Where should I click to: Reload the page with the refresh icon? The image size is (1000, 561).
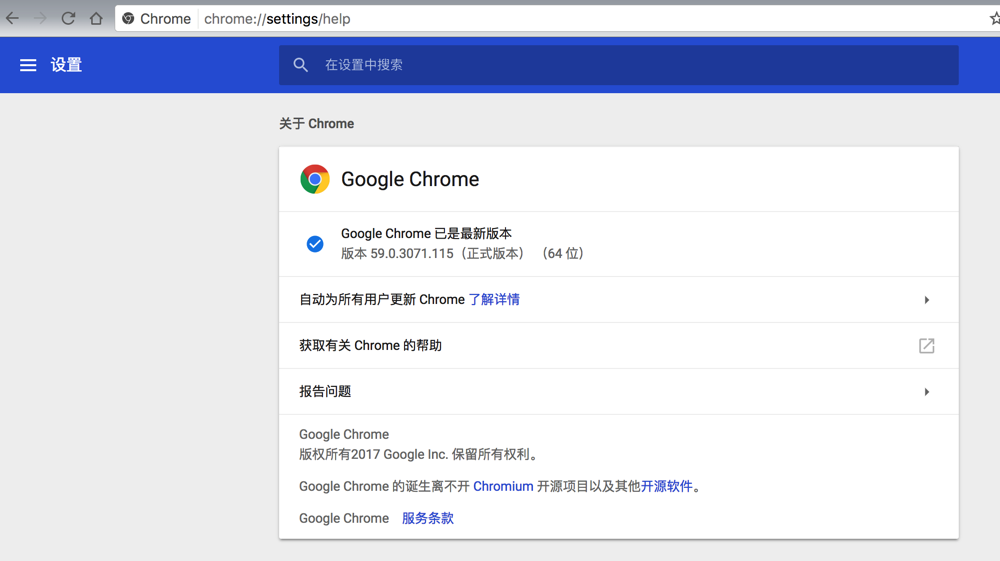click(x=68, y=18)
